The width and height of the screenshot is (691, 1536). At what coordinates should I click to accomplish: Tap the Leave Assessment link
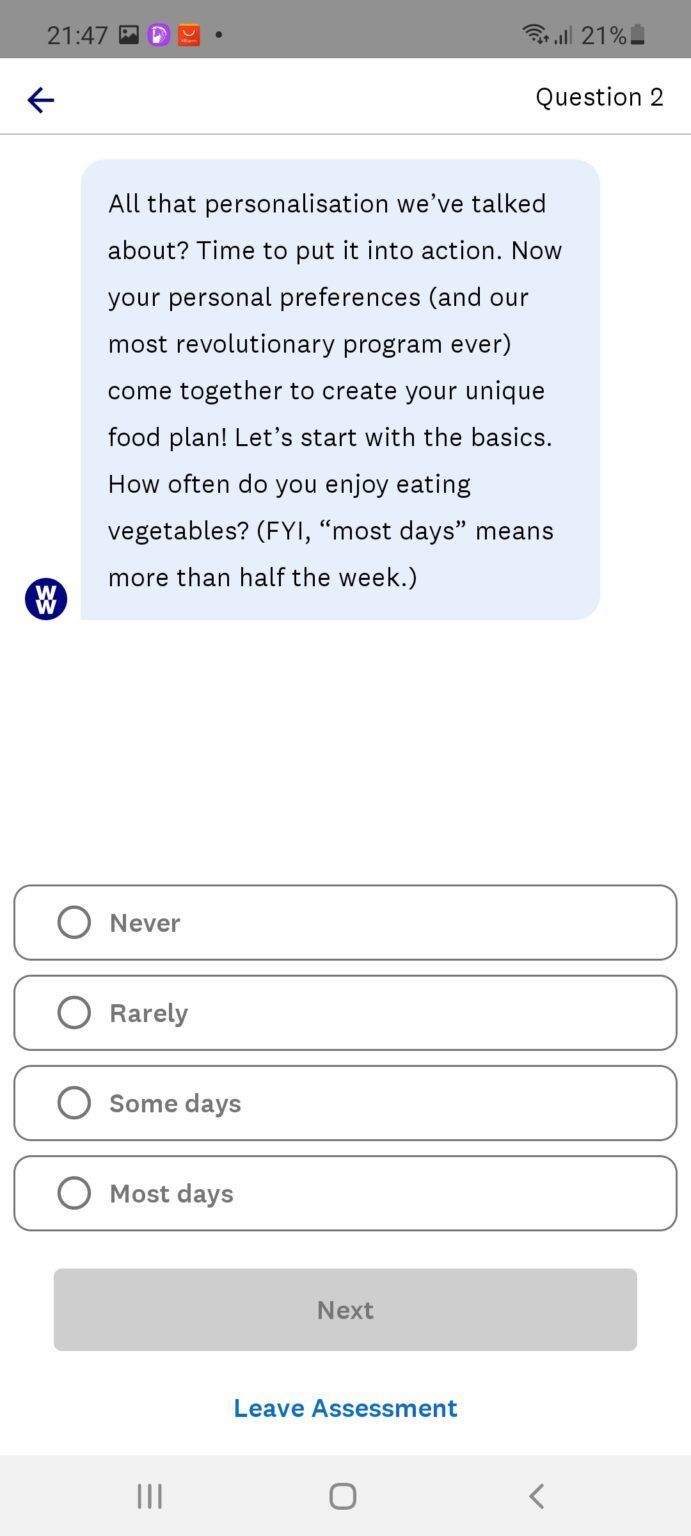coord(345,1407)
